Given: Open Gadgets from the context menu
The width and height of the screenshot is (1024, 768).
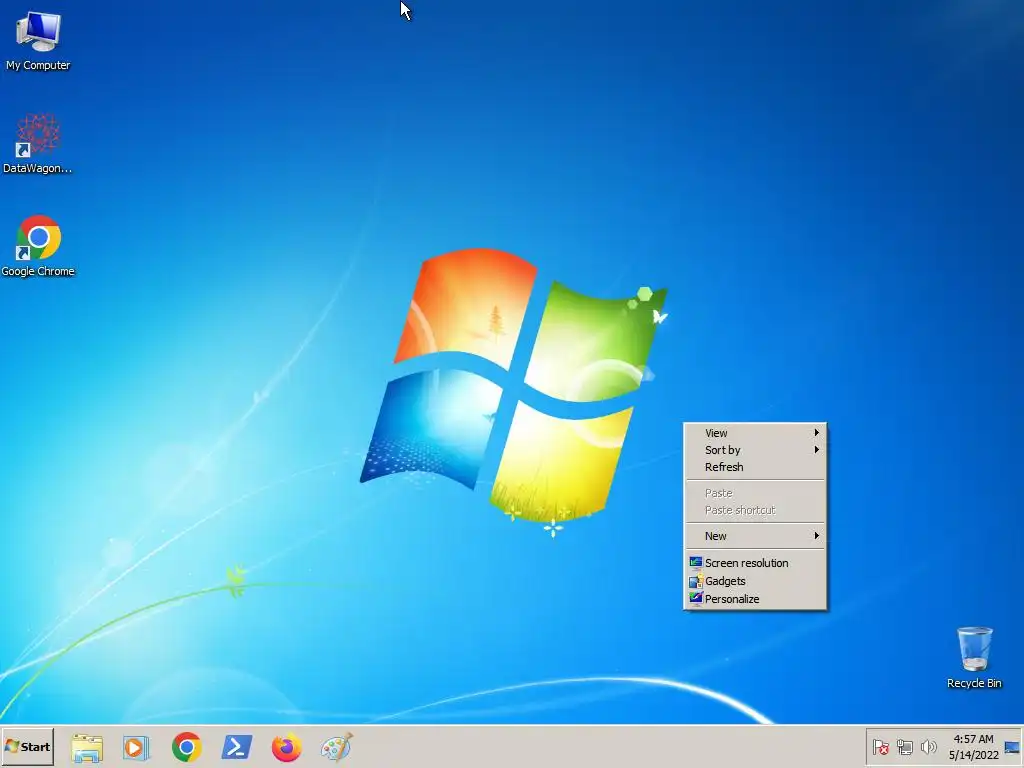Looking at the screenshot, I should click(x=755, y=581).
